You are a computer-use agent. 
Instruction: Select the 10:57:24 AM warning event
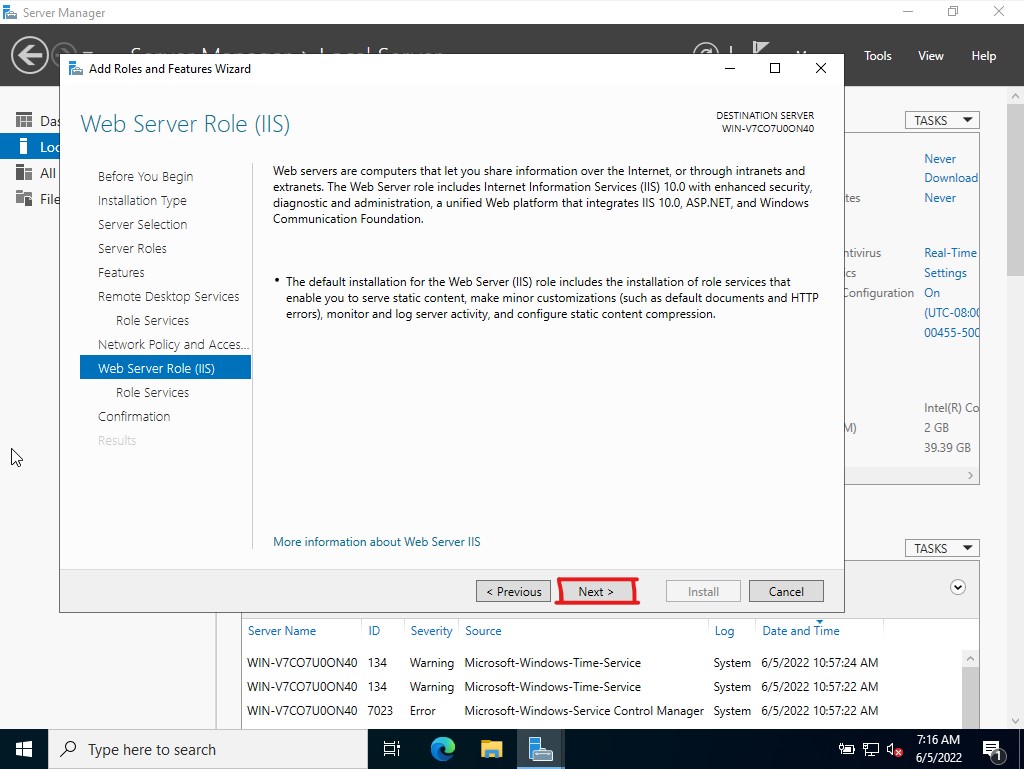603,663
